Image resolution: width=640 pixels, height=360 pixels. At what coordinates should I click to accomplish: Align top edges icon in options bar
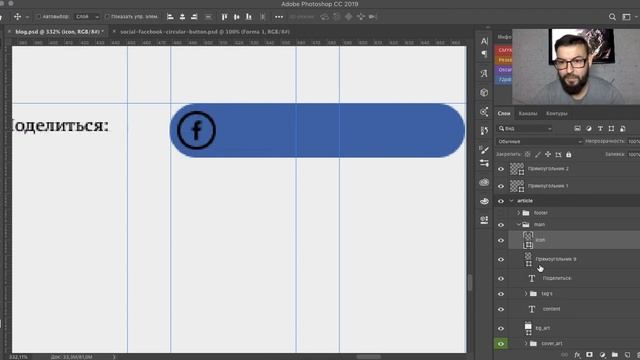click(224, 17)
